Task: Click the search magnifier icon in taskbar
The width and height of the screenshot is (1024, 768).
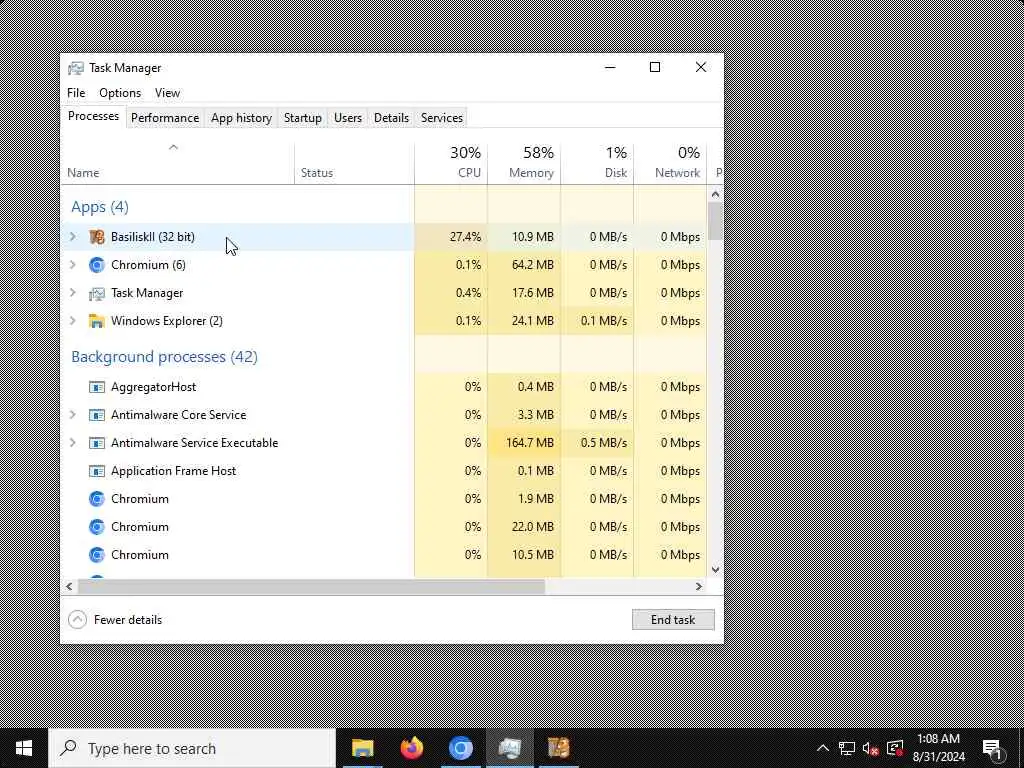Action: 68,748
